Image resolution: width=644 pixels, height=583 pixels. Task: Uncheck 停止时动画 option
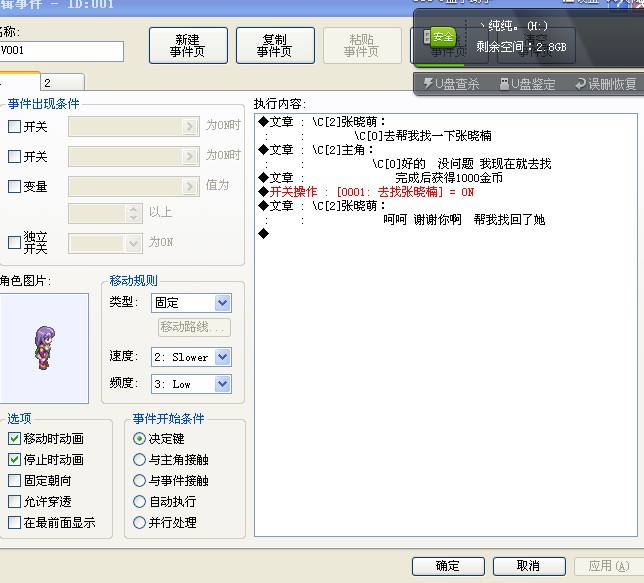14,460
